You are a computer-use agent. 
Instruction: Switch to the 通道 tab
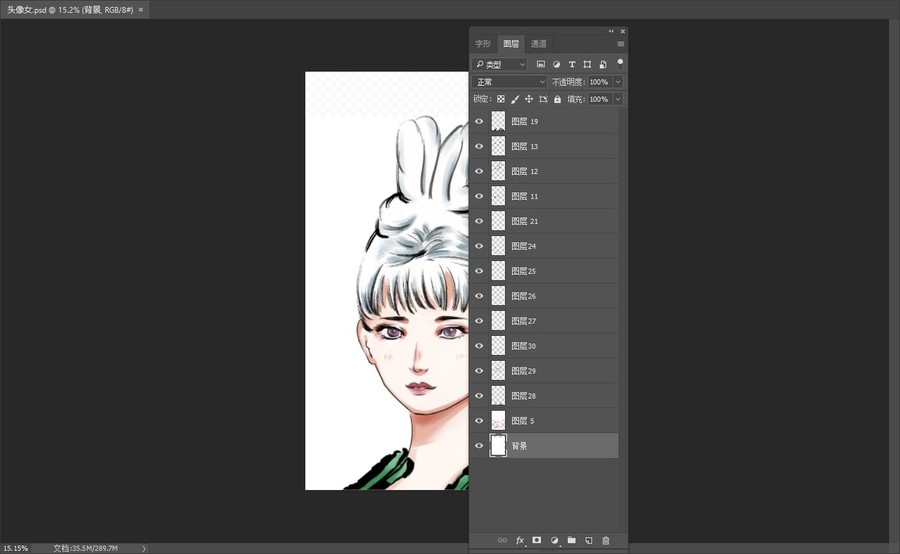[x=538, y=44]
